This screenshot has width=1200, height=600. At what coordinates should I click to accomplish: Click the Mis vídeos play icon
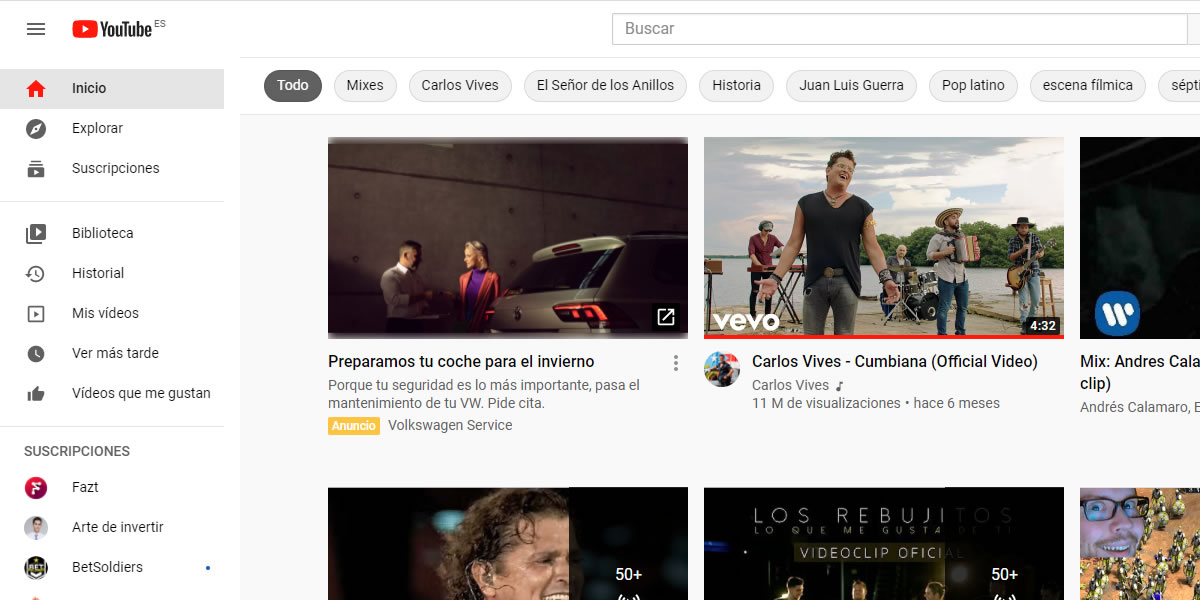tap(36, 313)
